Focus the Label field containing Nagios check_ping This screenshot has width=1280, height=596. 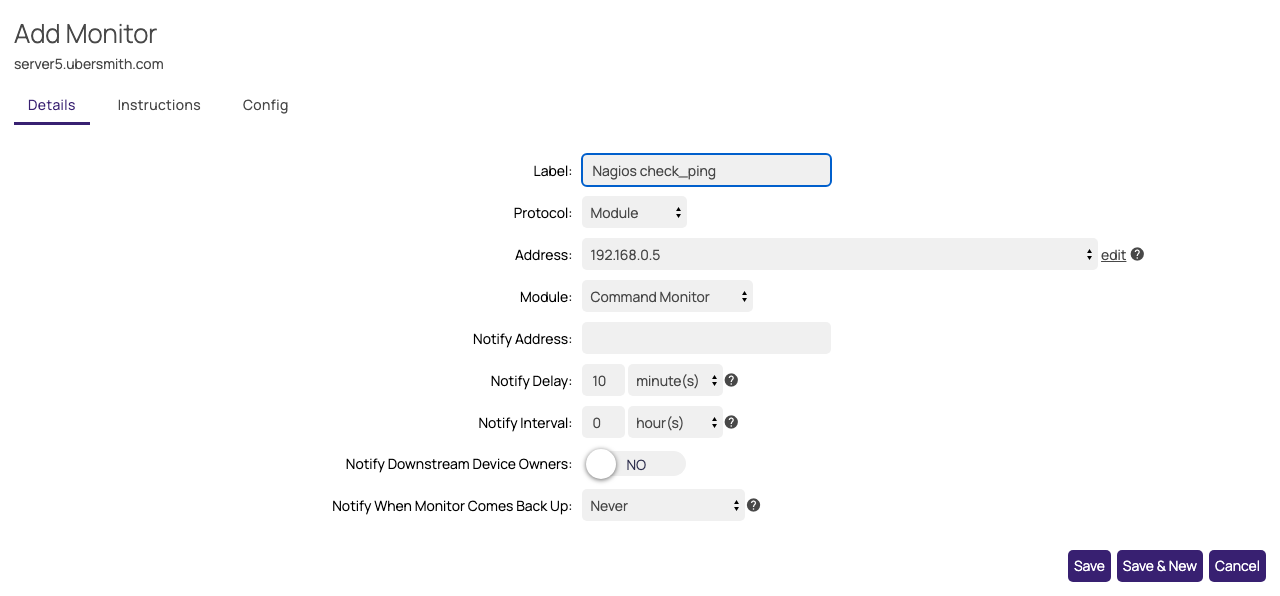coord(706,170)
